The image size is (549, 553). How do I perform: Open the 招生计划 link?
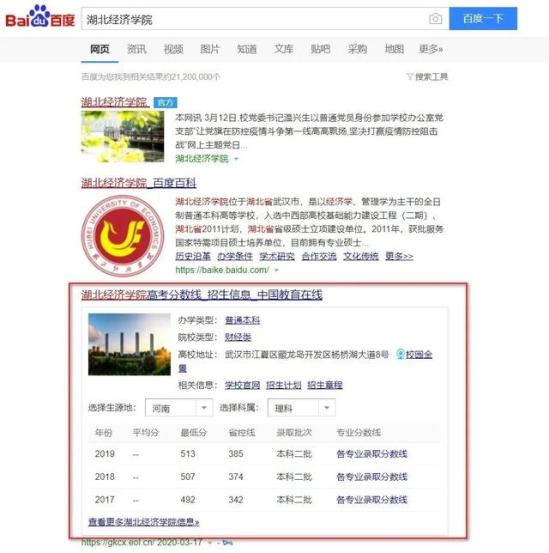[x=283, y=385]
